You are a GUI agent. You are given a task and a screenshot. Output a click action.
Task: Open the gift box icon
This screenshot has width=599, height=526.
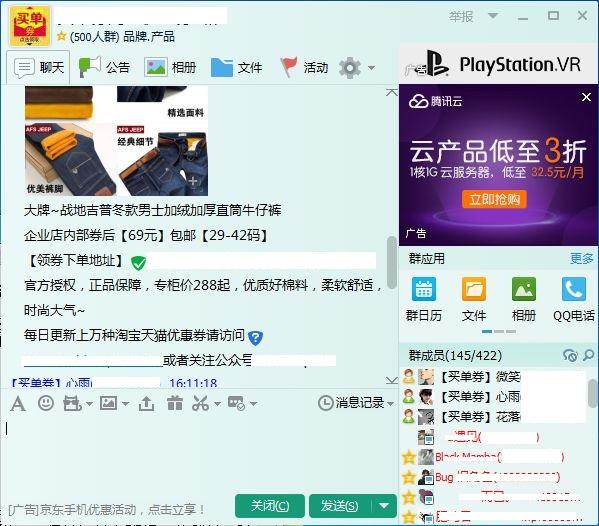coord(175,403)
